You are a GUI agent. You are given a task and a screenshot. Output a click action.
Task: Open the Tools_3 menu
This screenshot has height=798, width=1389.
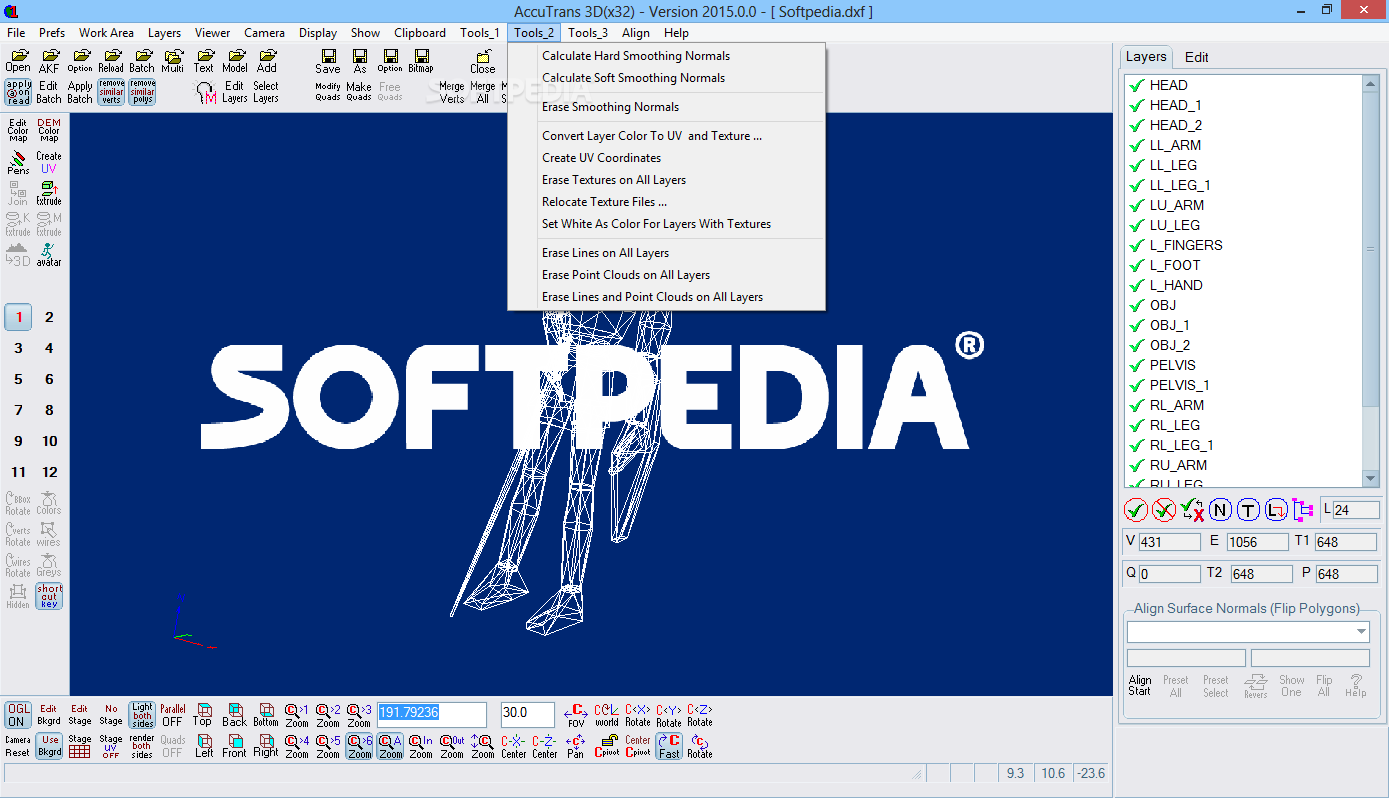(x=588, y=33)
